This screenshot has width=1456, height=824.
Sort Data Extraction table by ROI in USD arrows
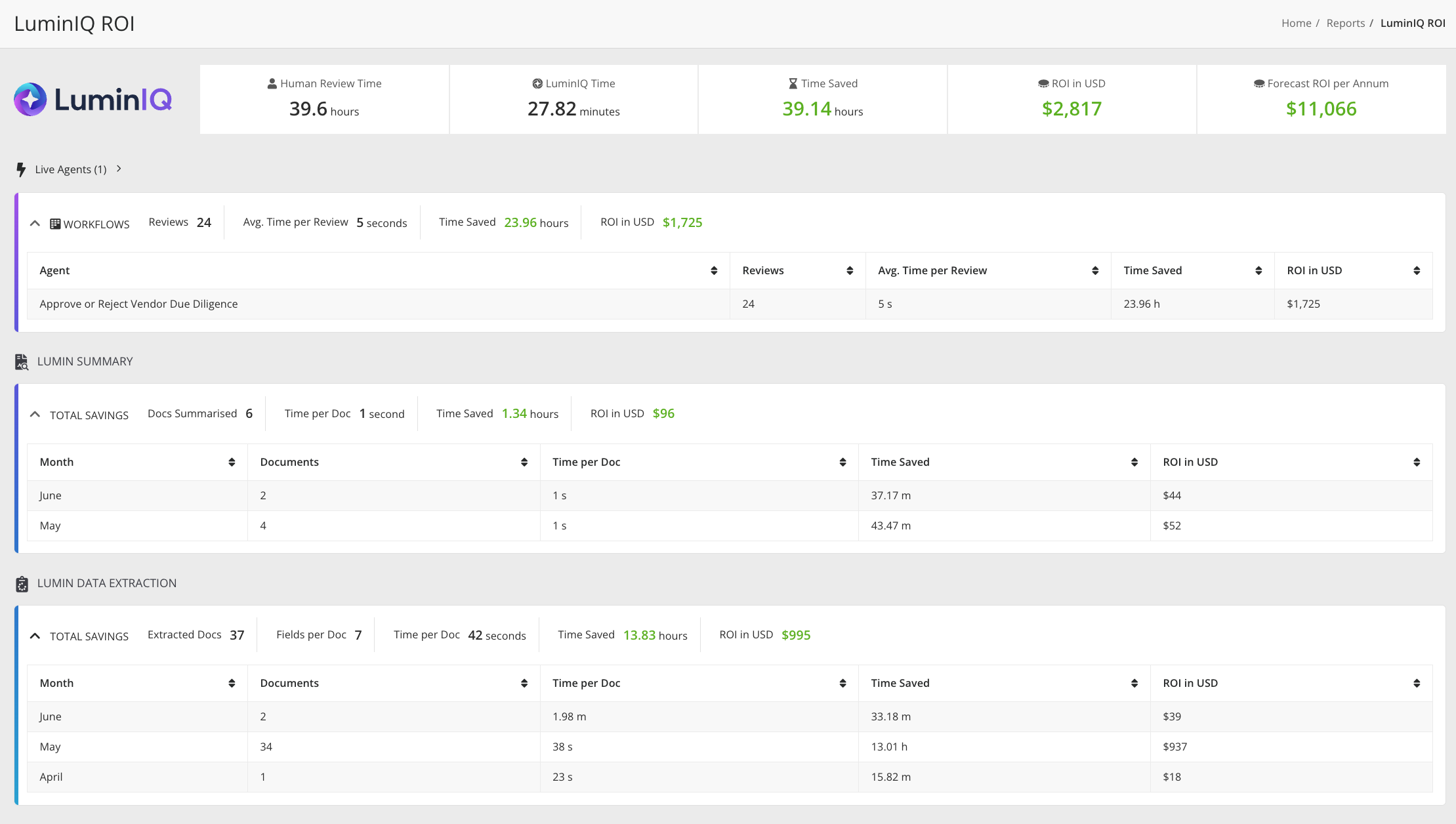click(1417, 684)
